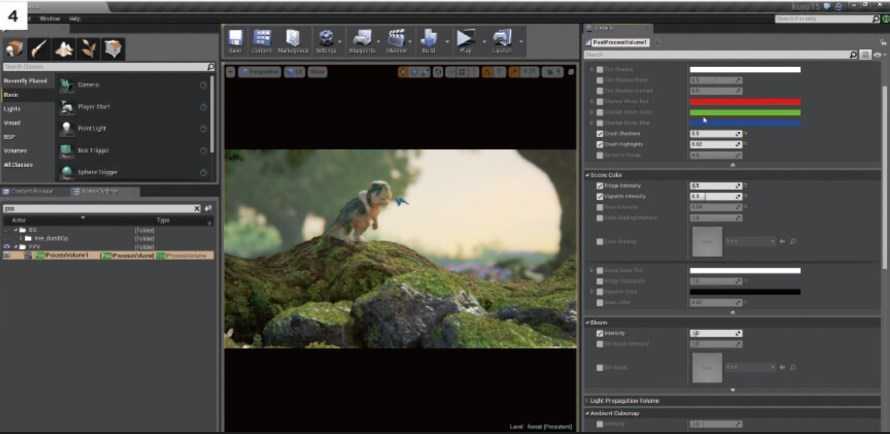Screen dimensions: 890x434
Task: Click the Save toolbar icon
Action: [x=235, y=40]
